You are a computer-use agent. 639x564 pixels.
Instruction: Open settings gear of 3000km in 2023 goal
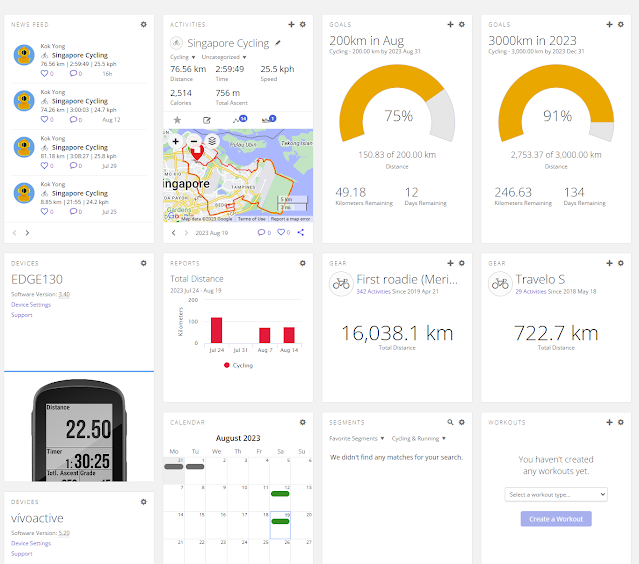[621, 24]
